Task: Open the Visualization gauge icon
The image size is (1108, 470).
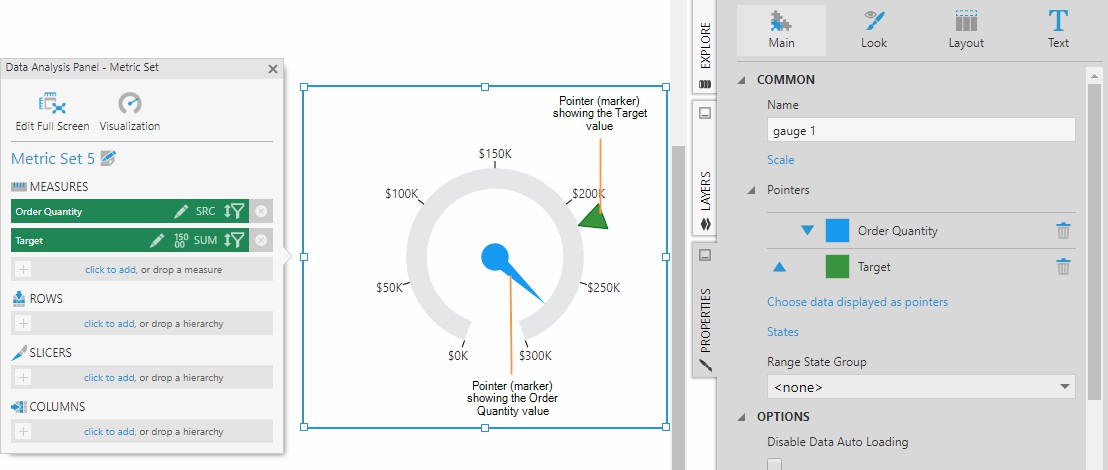Action: click(x=130, y=104)
